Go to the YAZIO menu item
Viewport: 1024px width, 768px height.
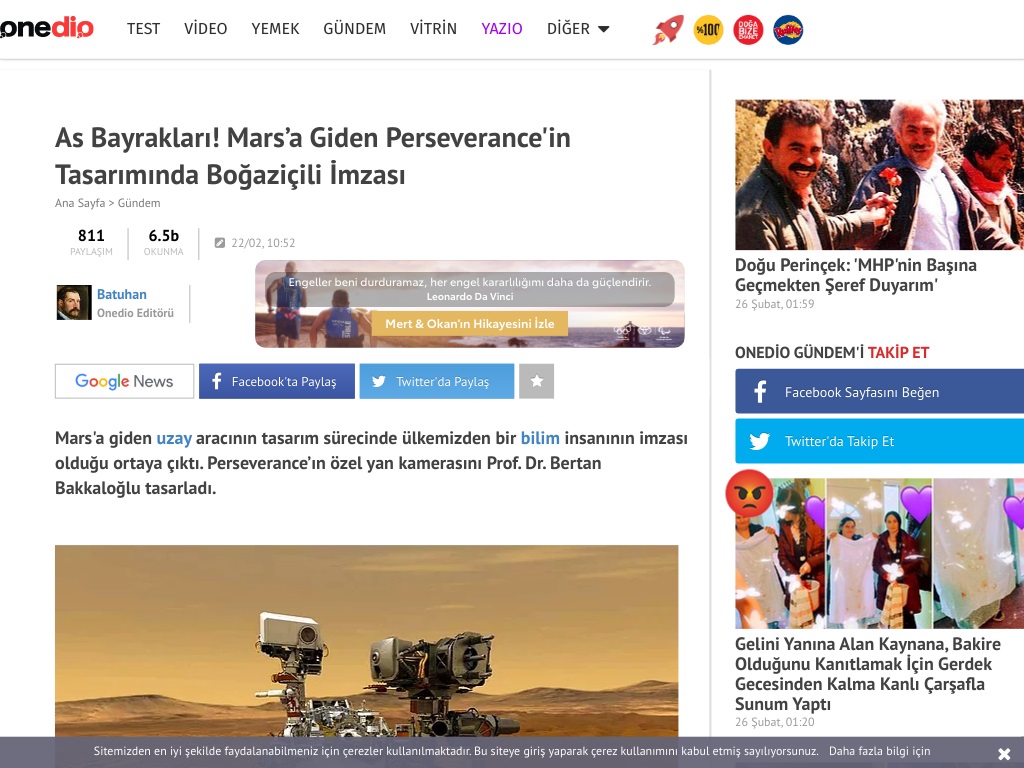click(x=502, y=29)
